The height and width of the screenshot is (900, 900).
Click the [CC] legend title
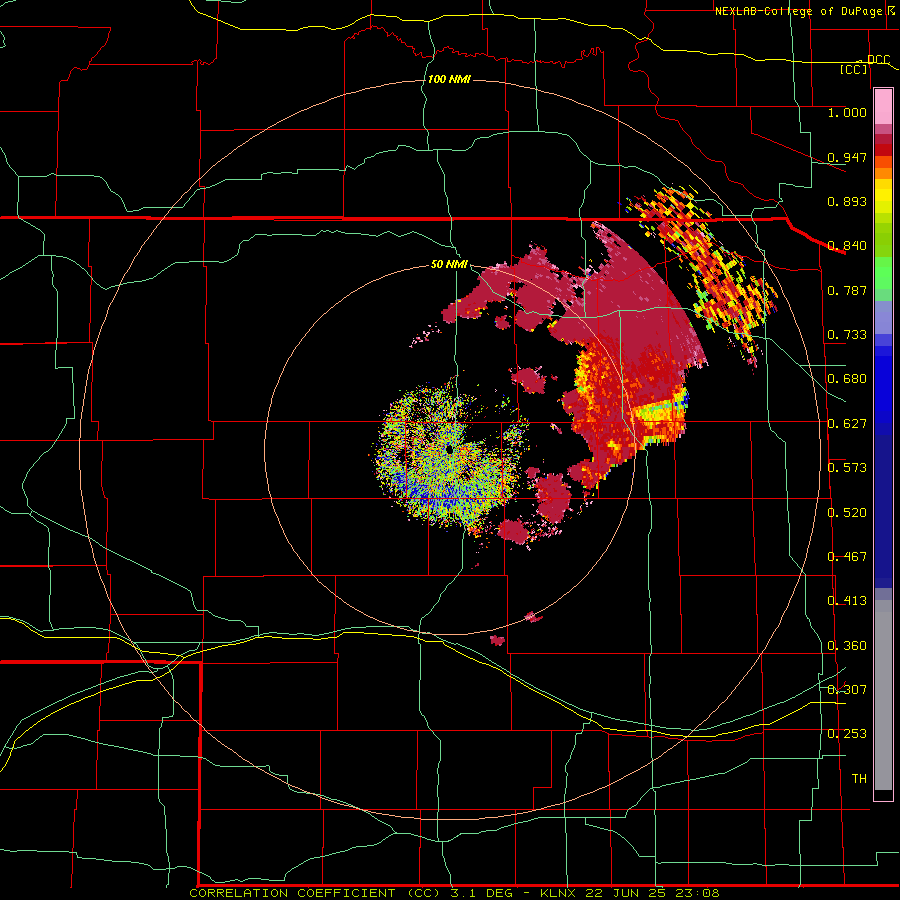coord(854,69)
